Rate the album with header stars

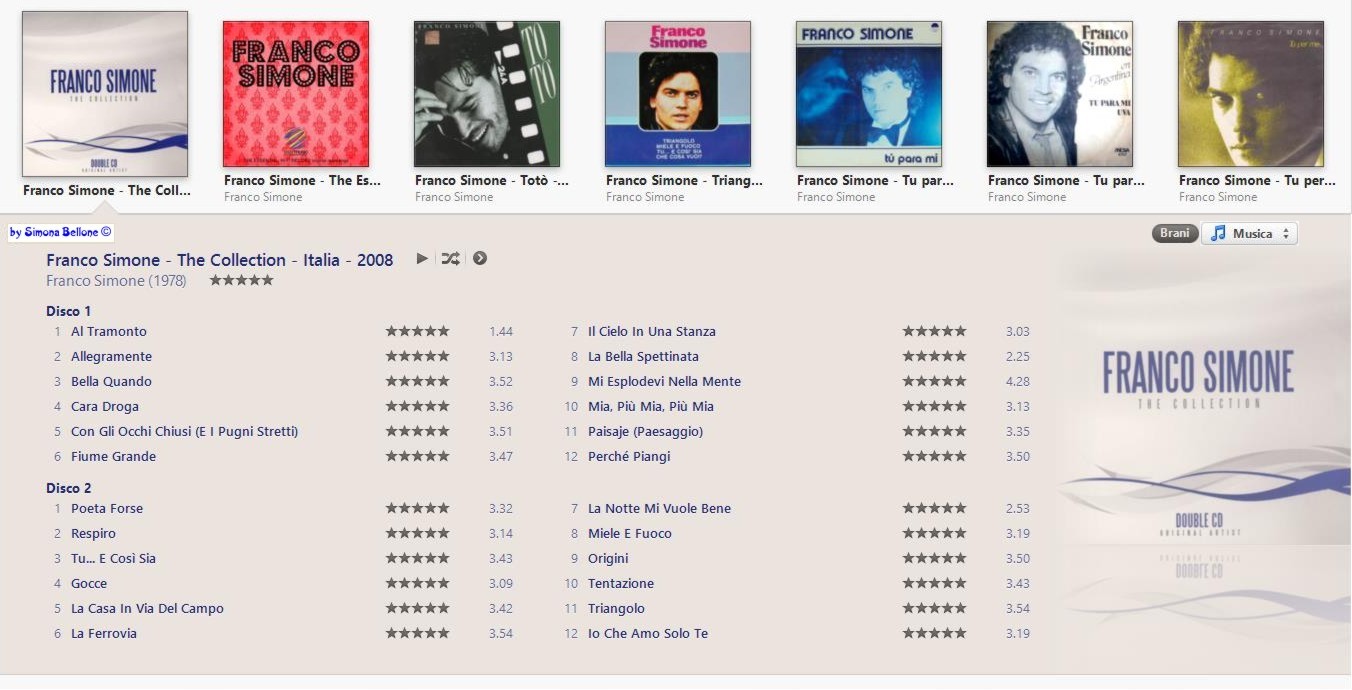(x=241, y=281)
